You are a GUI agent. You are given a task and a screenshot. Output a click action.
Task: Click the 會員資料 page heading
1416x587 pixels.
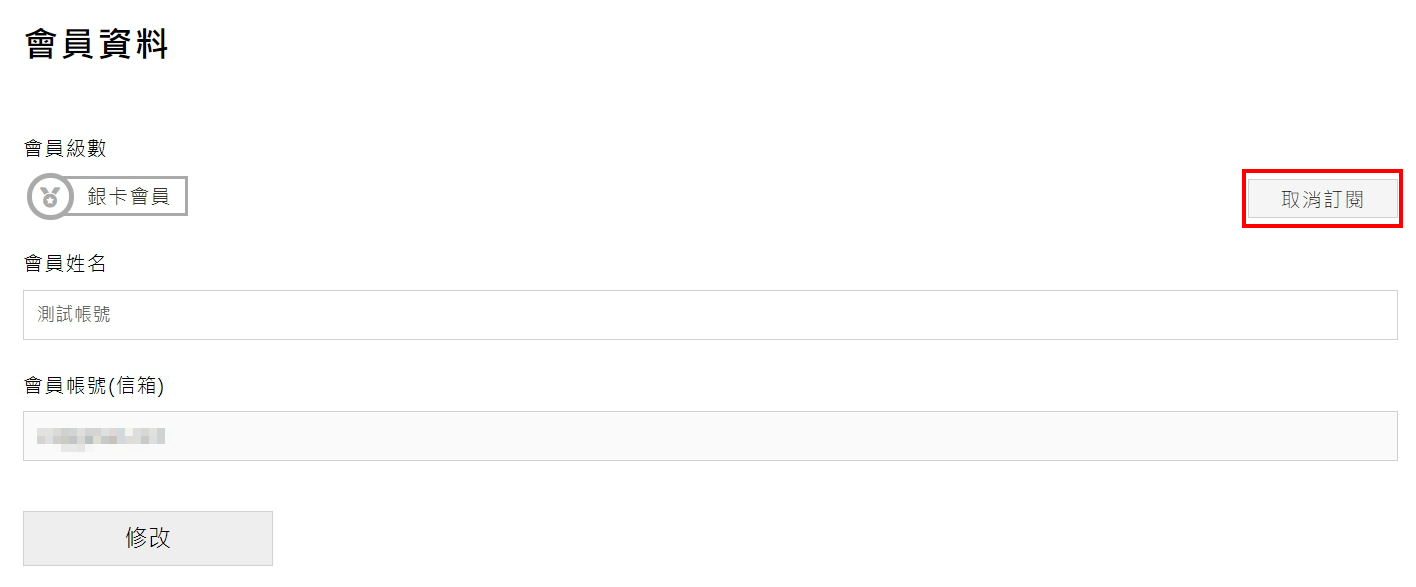96,45
